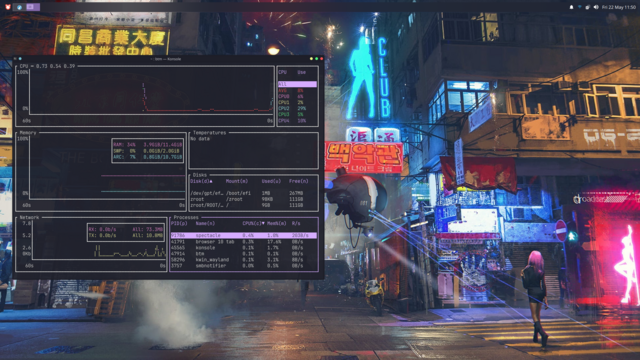
Task: Select CPU1 in the CPU legend
Action: (297, 103)
